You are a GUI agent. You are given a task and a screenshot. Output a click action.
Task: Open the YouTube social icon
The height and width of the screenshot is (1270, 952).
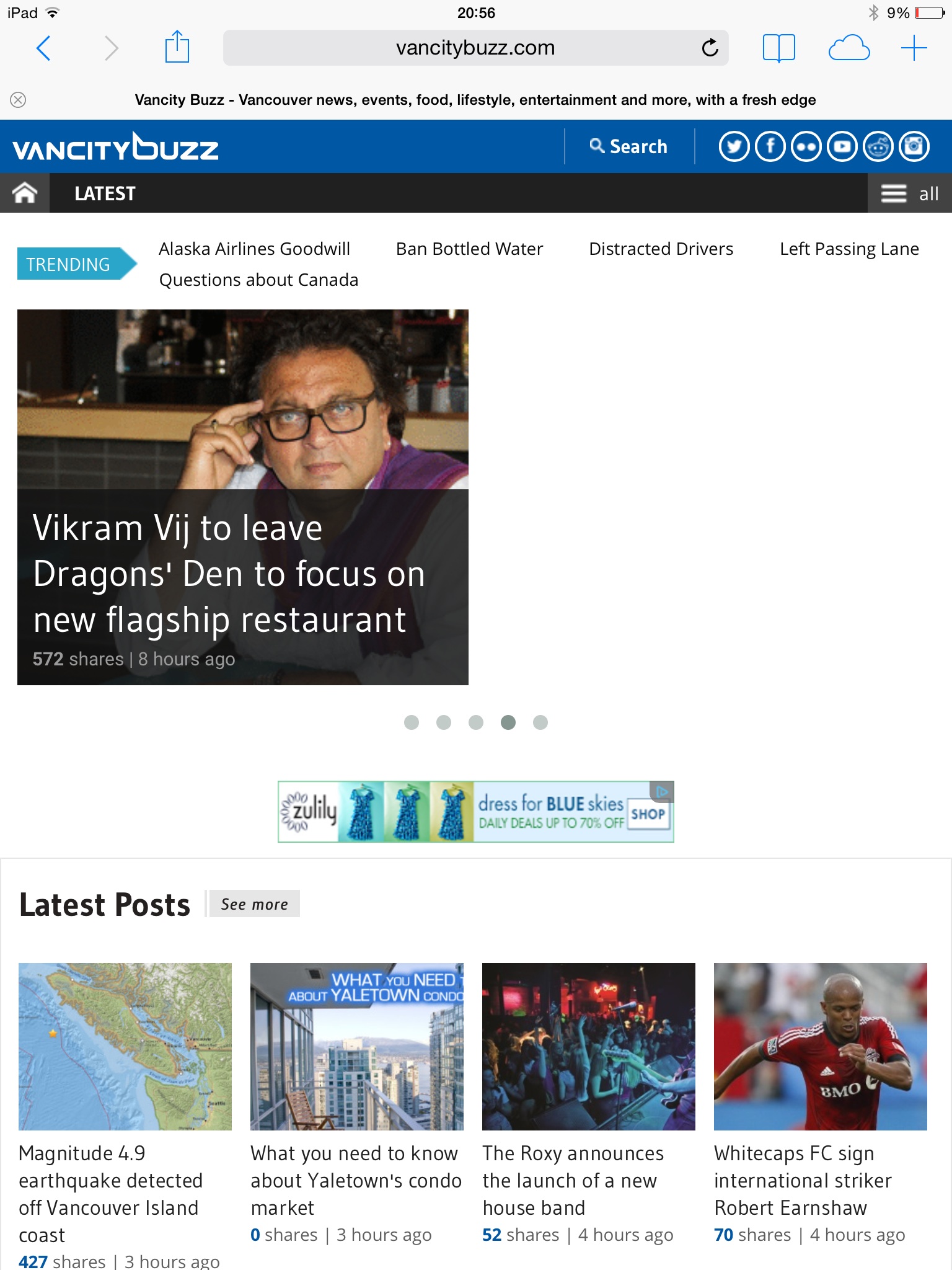(x=842, y=147)
